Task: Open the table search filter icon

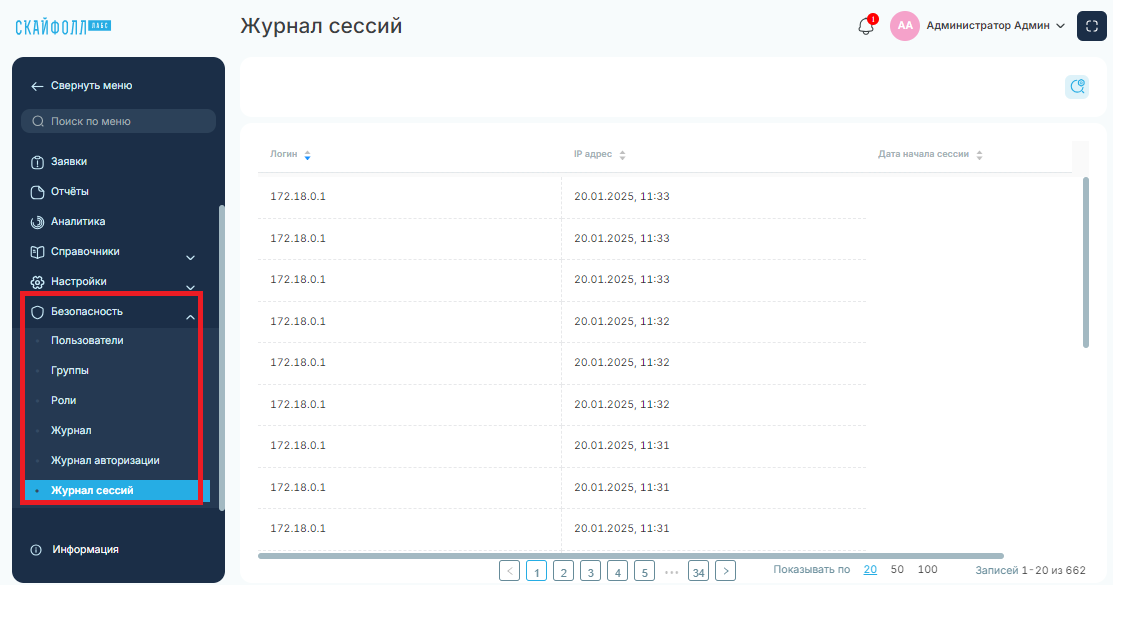Action: point(1077,87)
